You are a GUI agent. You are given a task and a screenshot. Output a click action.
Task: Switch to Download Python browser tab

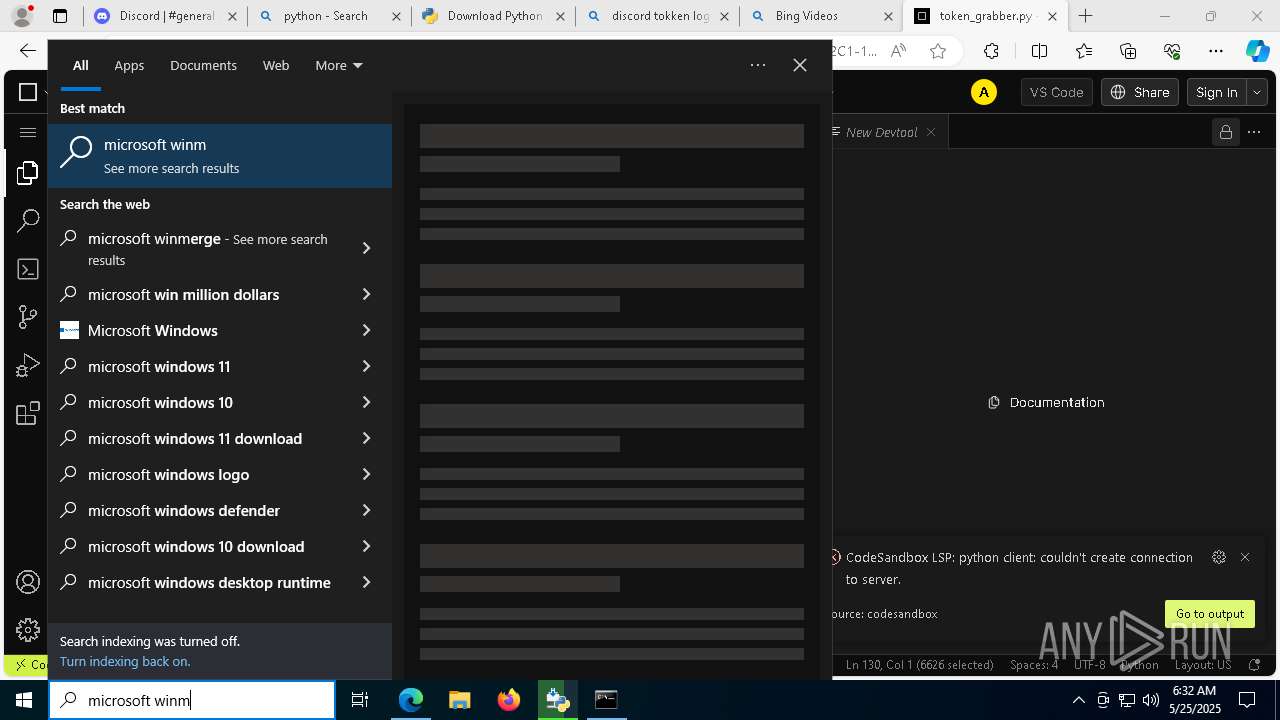tap(493, 16)
